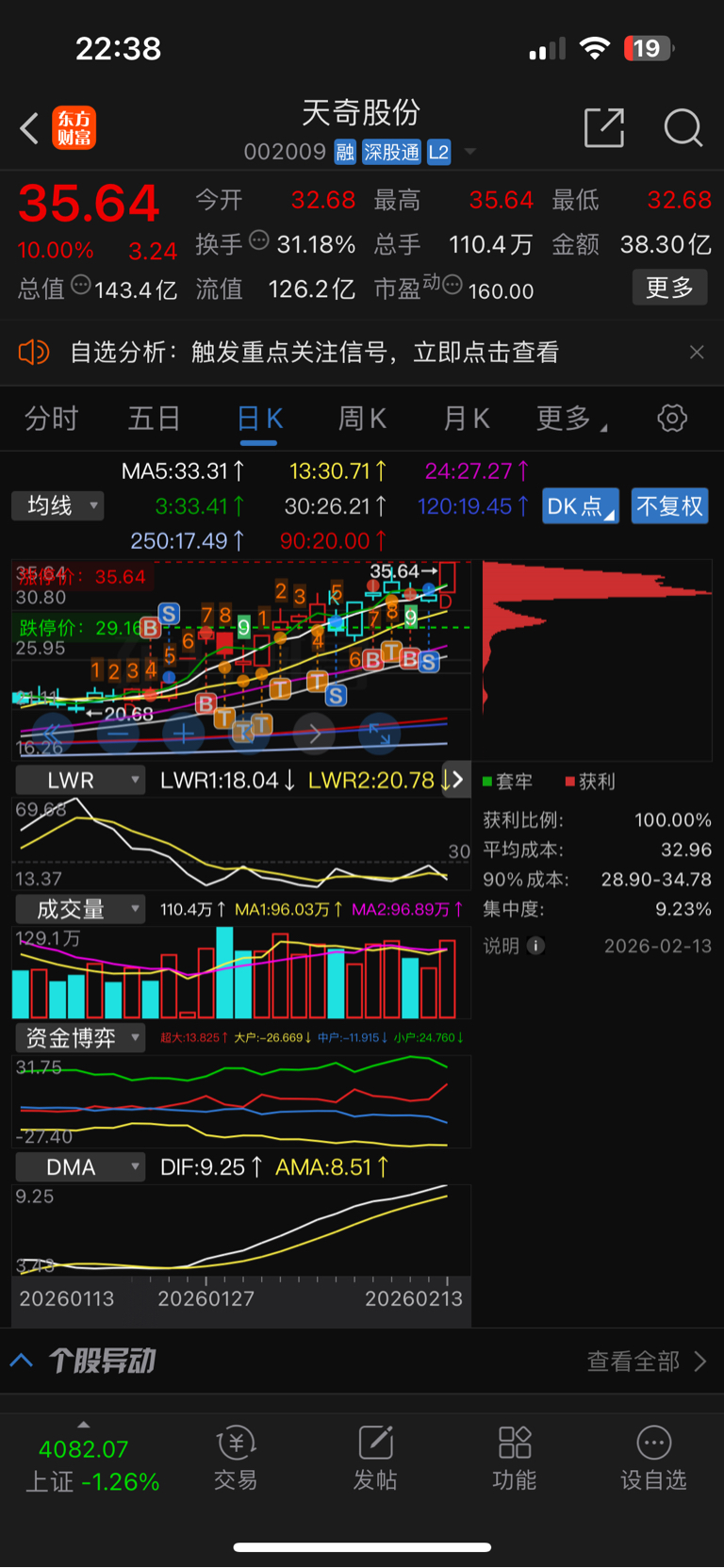The height and width of the screenshot is (1568, 724).
Task: Tap the candlestick K-line chart
Action: [241, 660]
